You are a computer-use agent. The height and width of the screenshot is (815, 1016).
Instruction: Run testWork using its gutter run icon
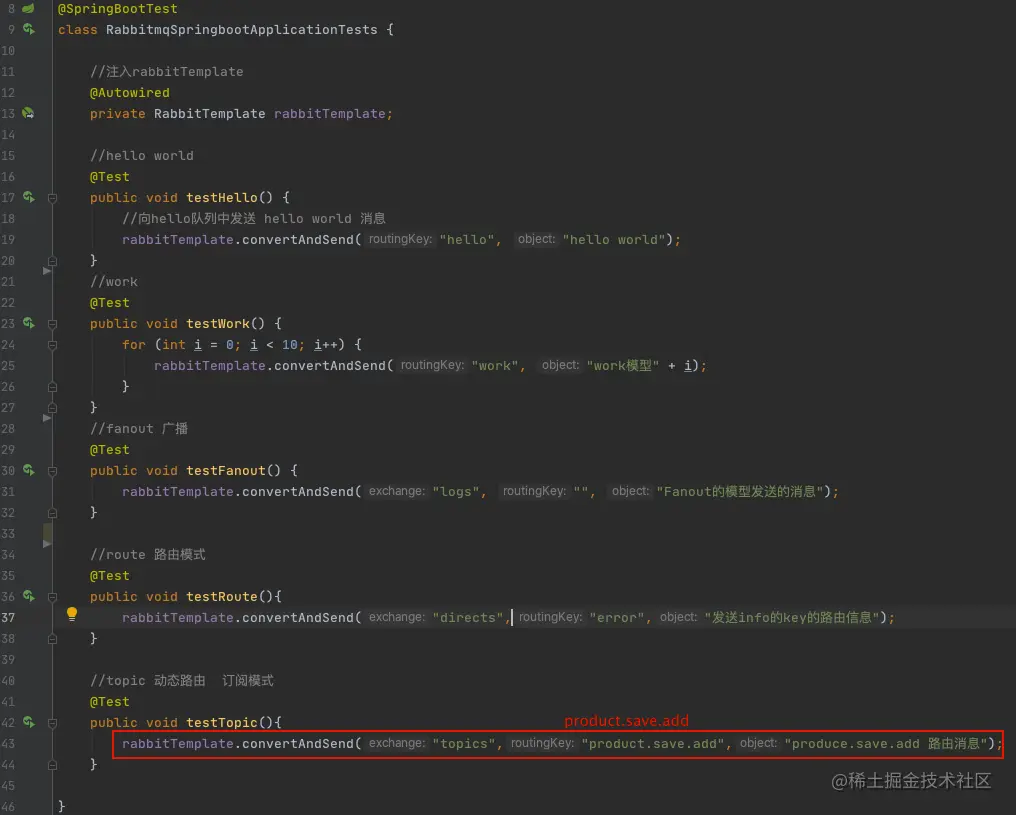tap(29, 323)
